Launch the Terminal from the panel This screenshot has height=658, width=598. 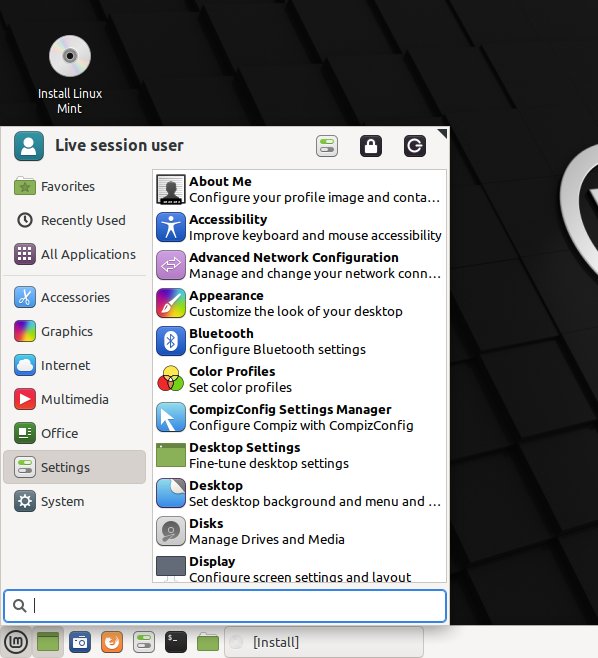[176, 642]
